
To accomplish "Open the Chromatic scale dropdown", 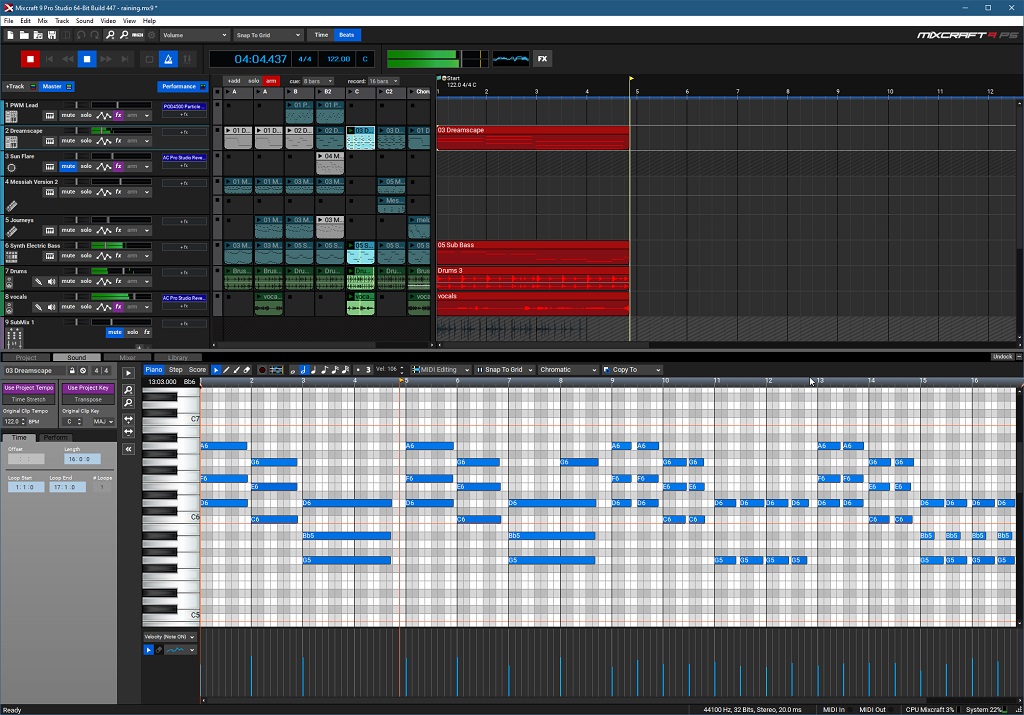I will 567,369.
